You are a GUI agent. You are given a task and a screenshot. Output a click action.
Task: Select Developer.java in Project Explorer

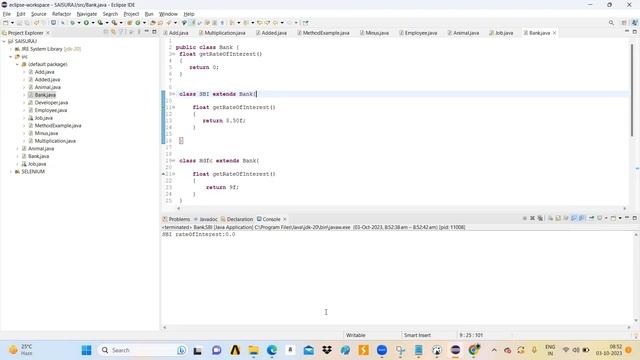pos(51,102)
